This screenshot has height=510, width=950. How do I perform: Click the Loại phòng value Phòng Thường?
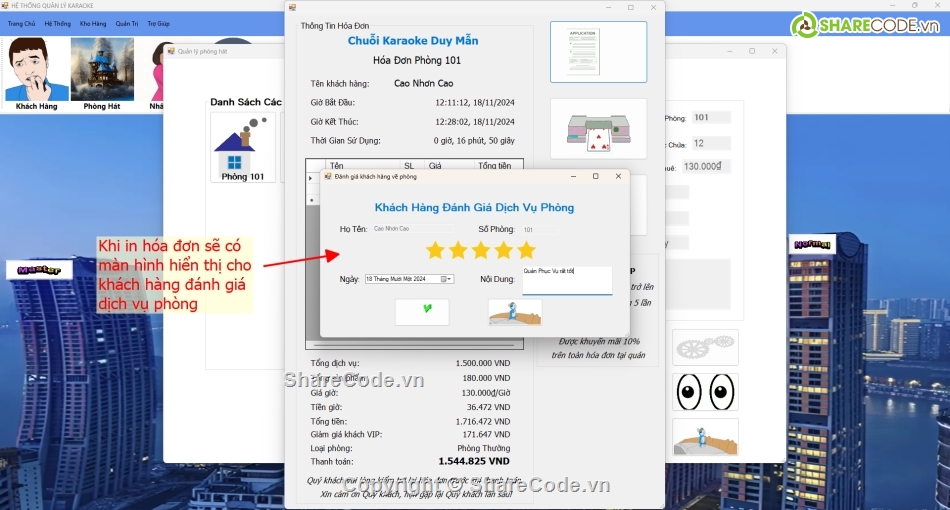(x=483, y=448)
